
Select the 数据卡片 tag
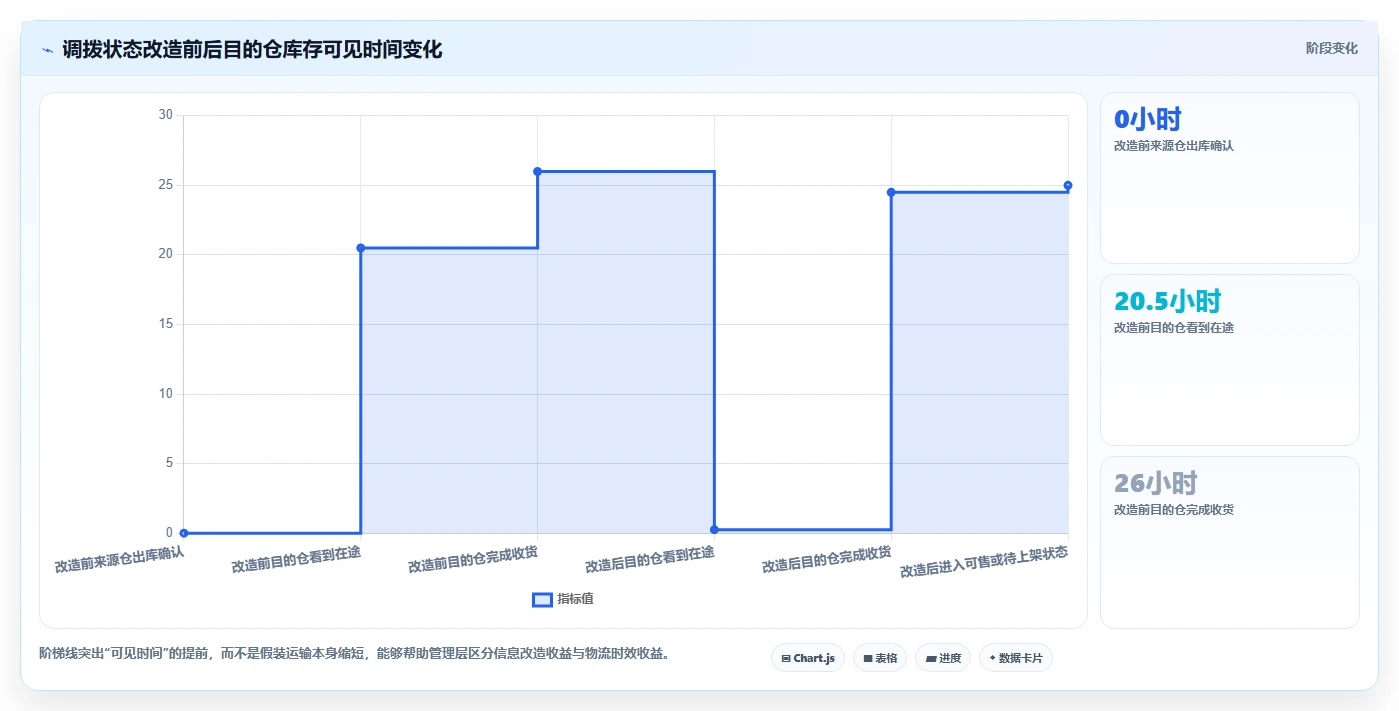coord(1016,658)
